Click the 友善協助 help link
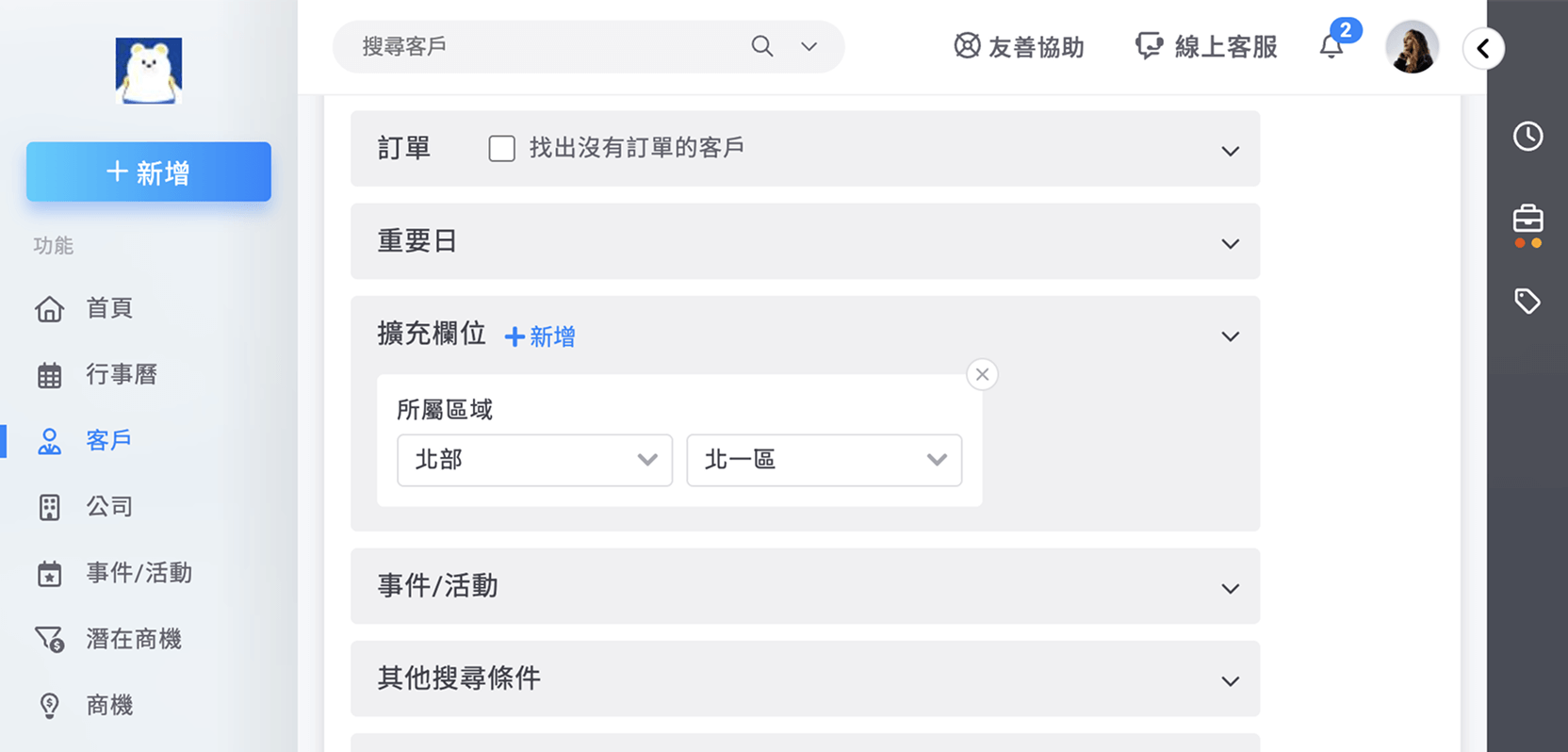Viewport: 1568px width, 752px height. click(1019, 46)
